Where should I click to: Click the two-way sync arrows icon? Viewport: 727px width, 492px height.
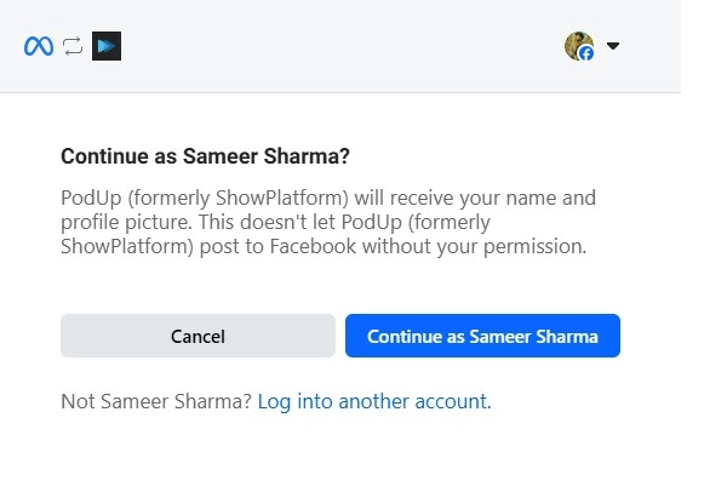point(73,46)
